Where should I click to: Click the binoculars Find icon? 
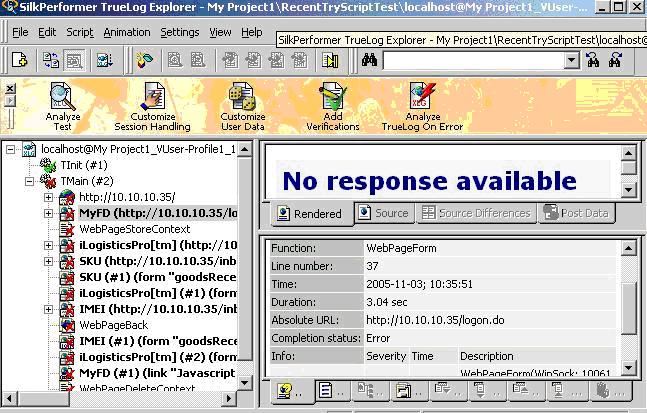[x=369, y=60]
